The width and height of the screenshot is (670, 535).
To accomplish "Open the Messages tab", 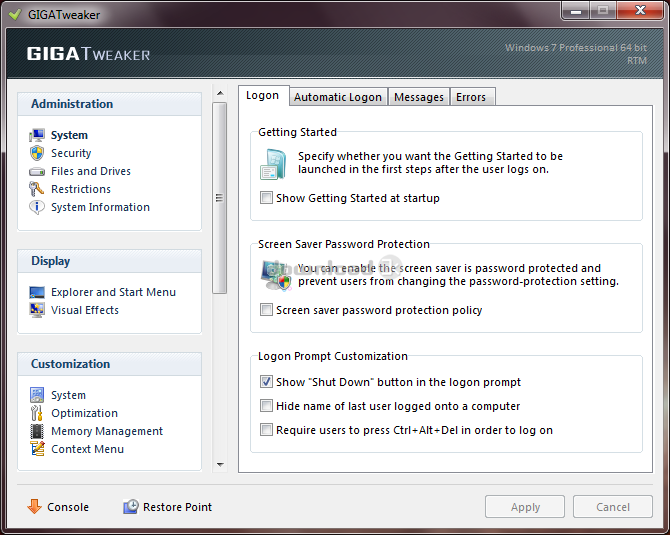I will pos(419,97).
